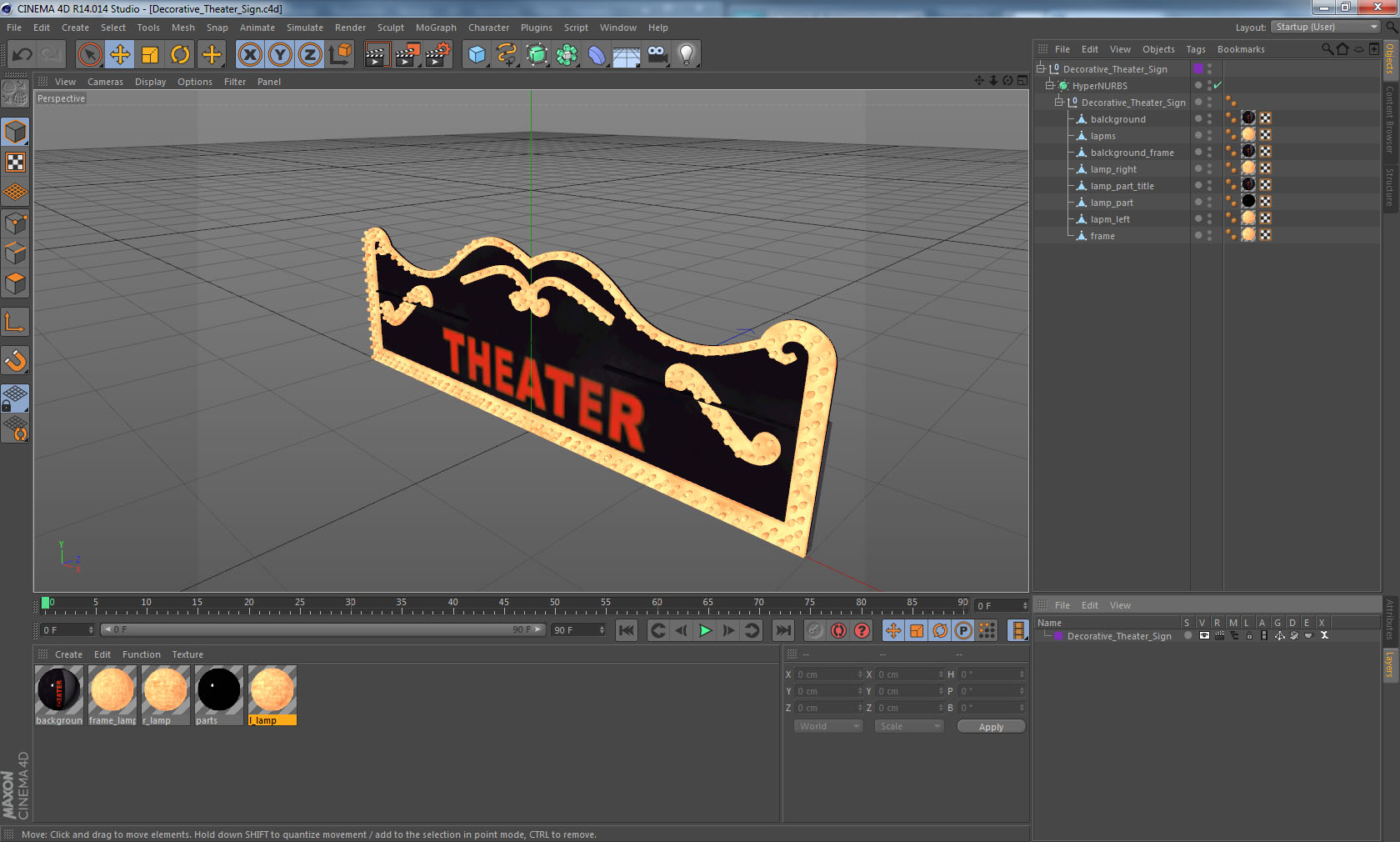Open the Layers side tab
Image resolution: width=1400 pixels, height=842 pixels.
1390,664
